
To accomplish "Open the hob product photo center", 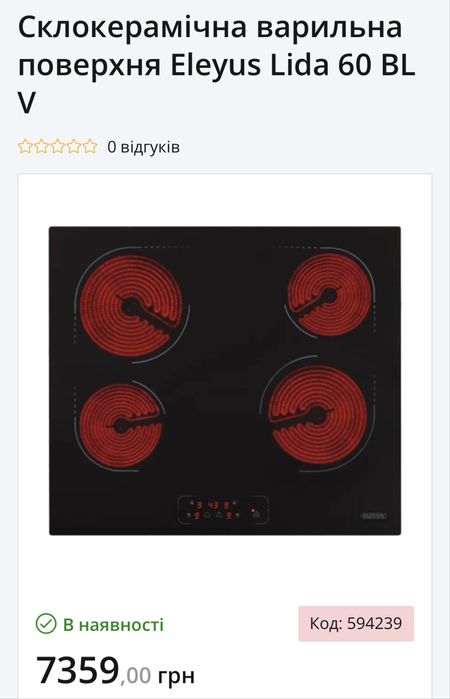I will point(225,381).
